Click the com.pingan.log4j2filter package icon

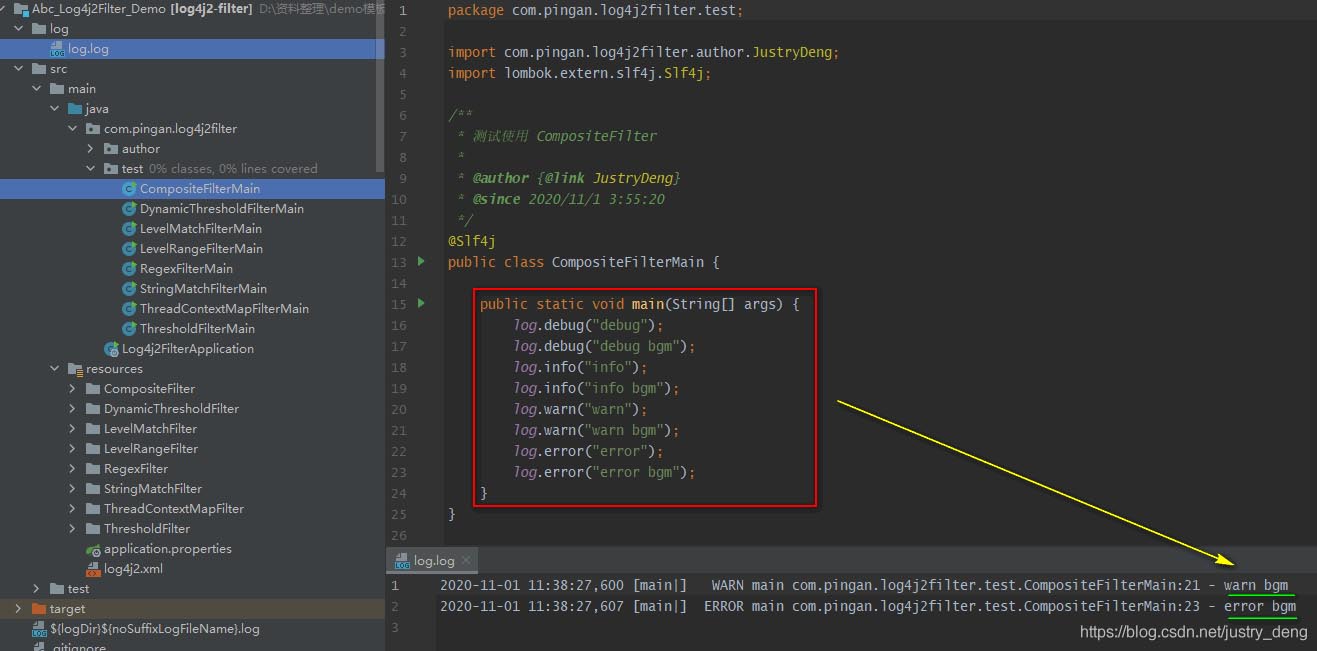(93, 129)
